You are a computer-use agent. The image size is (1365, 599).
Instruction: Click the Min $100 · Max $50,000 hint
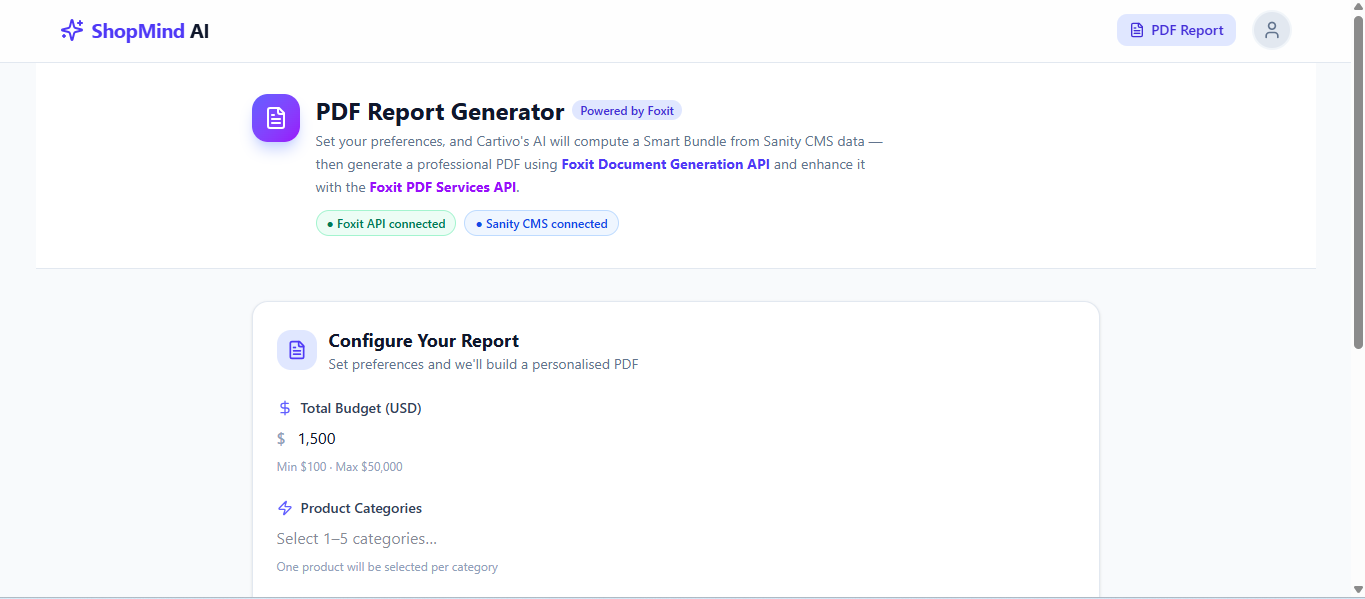340,467
